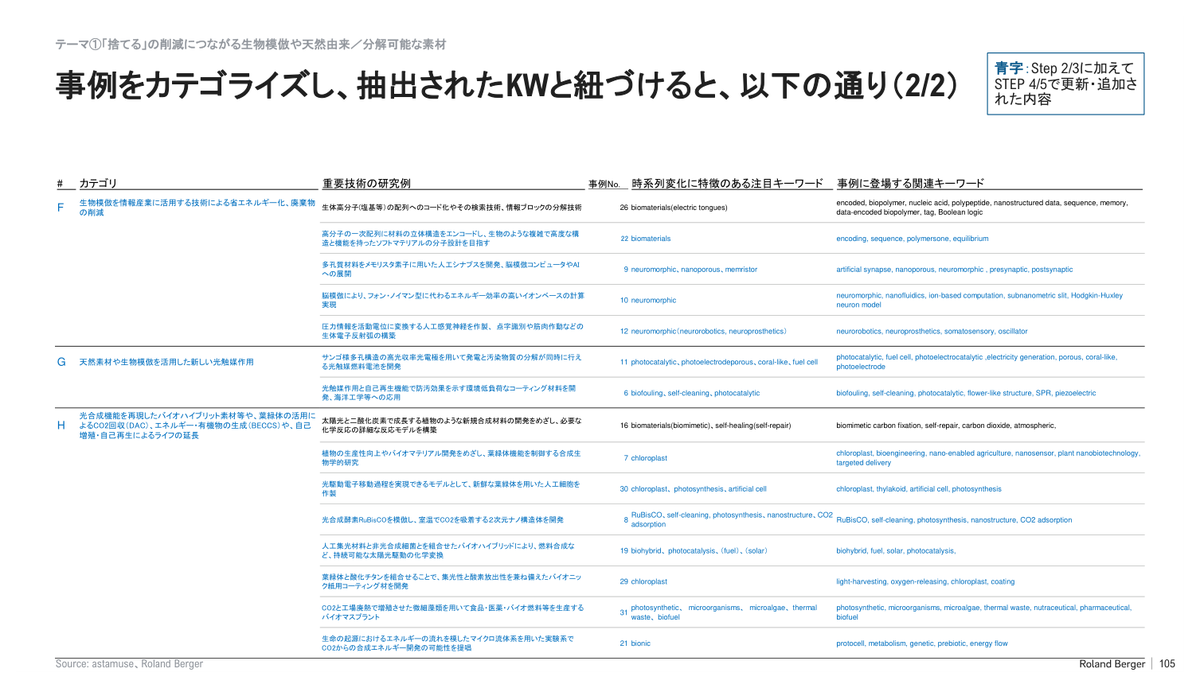Click research example starting サンゴ様多孔構造
Image resolution: width=1200 pixels, height=688 pixels.
click(451, 362)
